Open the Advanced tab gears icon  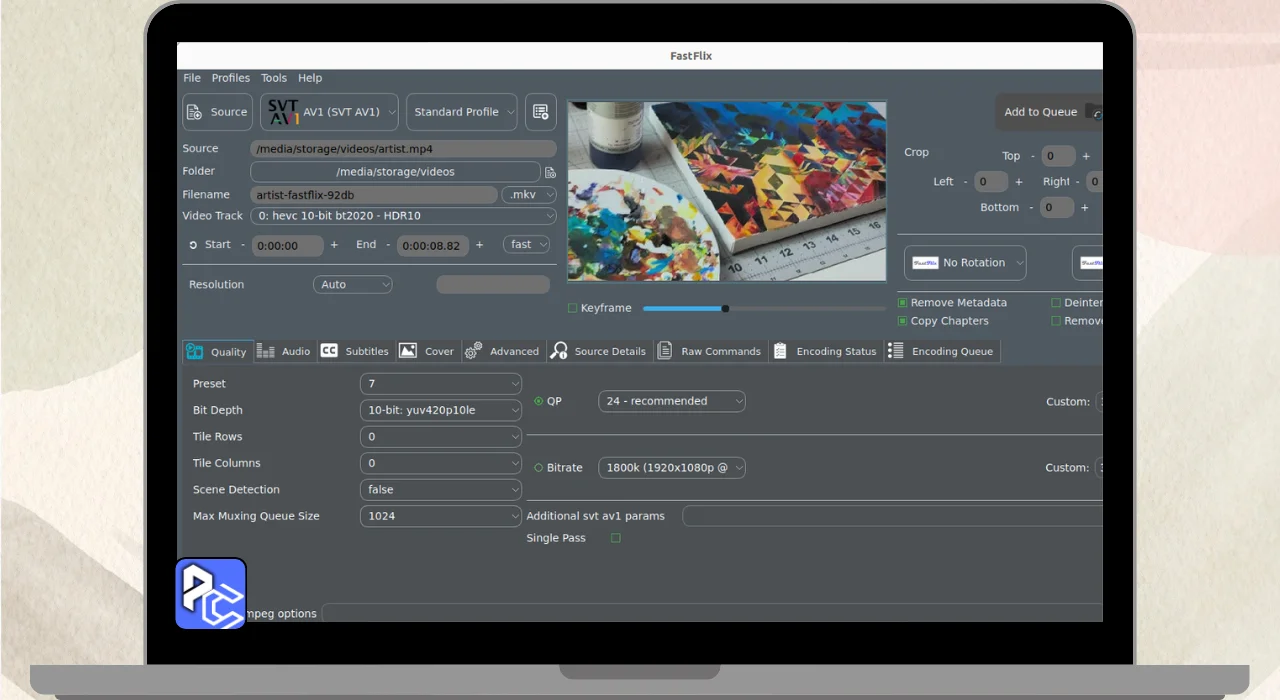[x=474, y=351]
